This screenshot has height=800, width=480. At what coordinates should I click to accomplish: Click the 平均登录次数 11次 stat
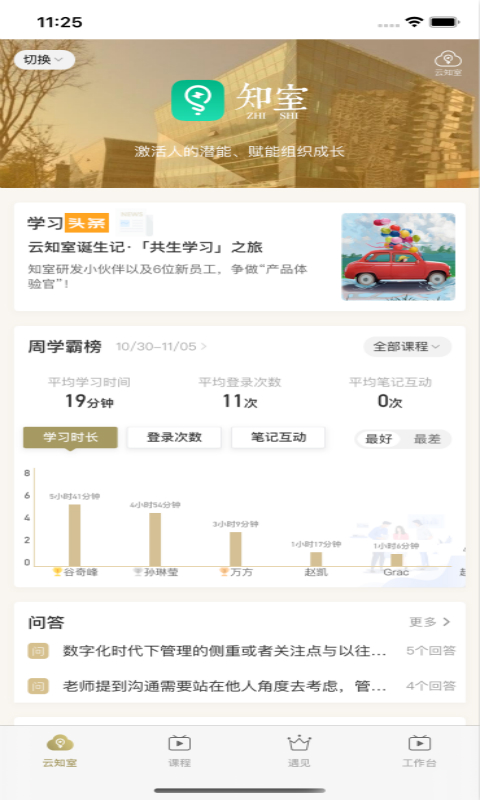240,393
